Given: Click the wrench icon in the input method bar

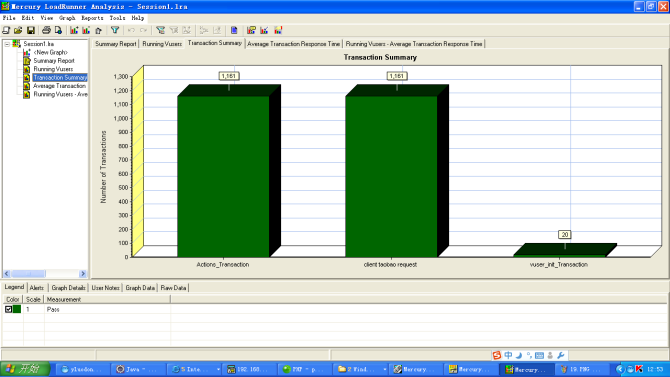Looking at the screenshot, I should tap(561, 355).
